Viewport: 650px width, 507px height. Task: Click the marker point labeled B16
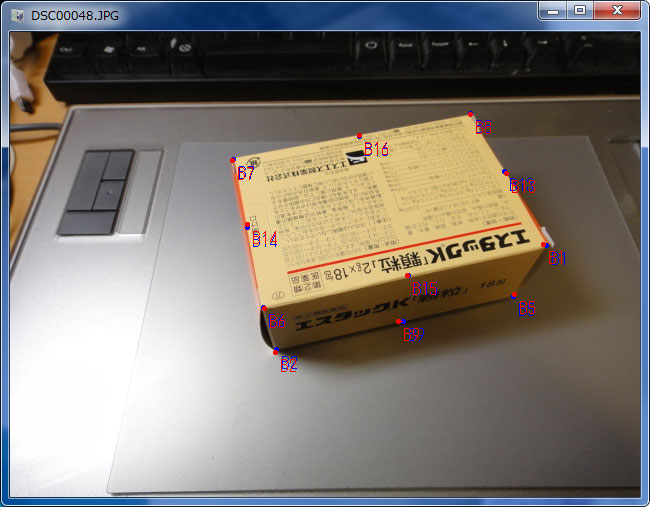pos(359,136)
